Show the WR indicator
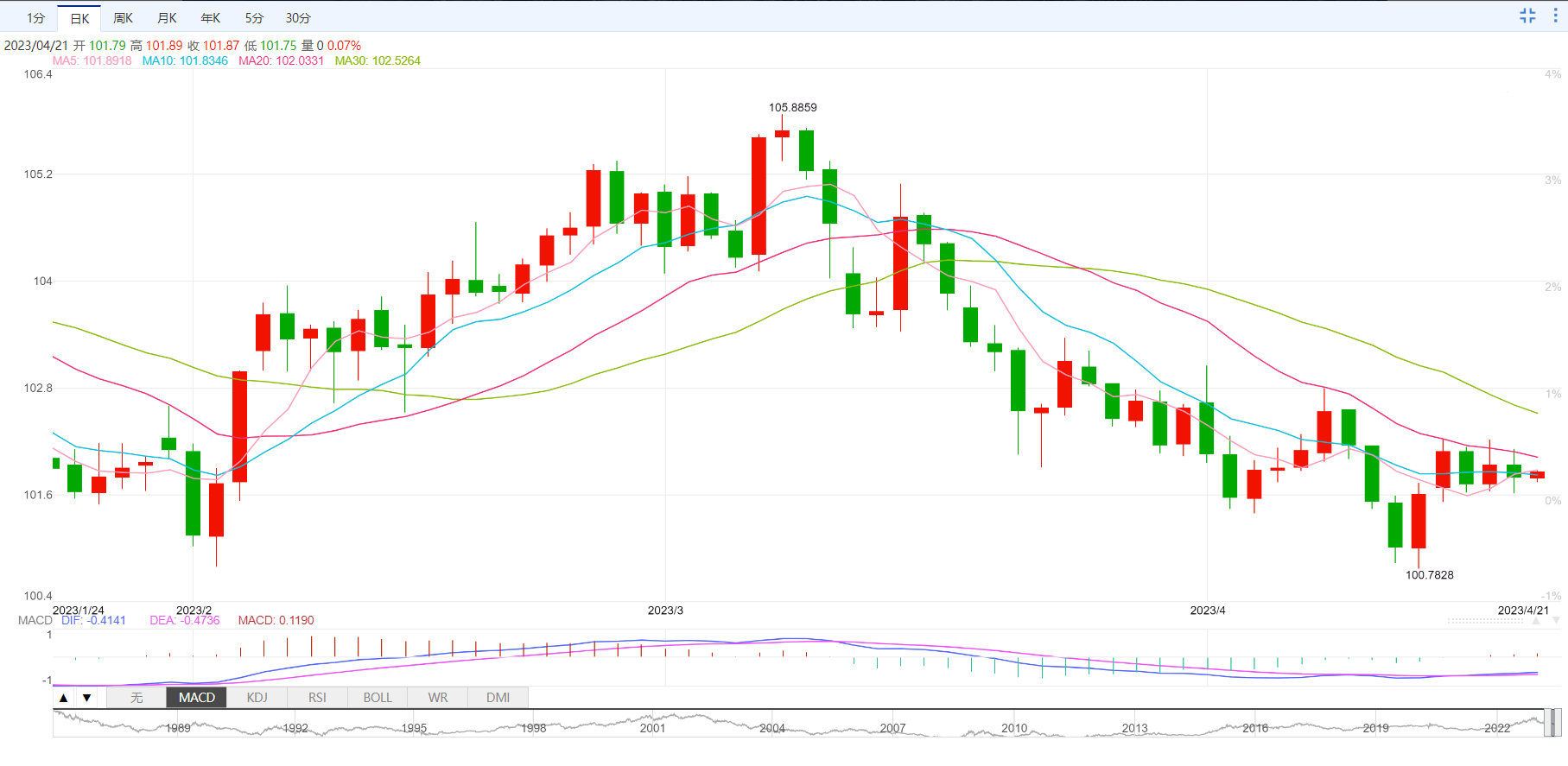This screenshot has height=766, width=1568. 438,698
